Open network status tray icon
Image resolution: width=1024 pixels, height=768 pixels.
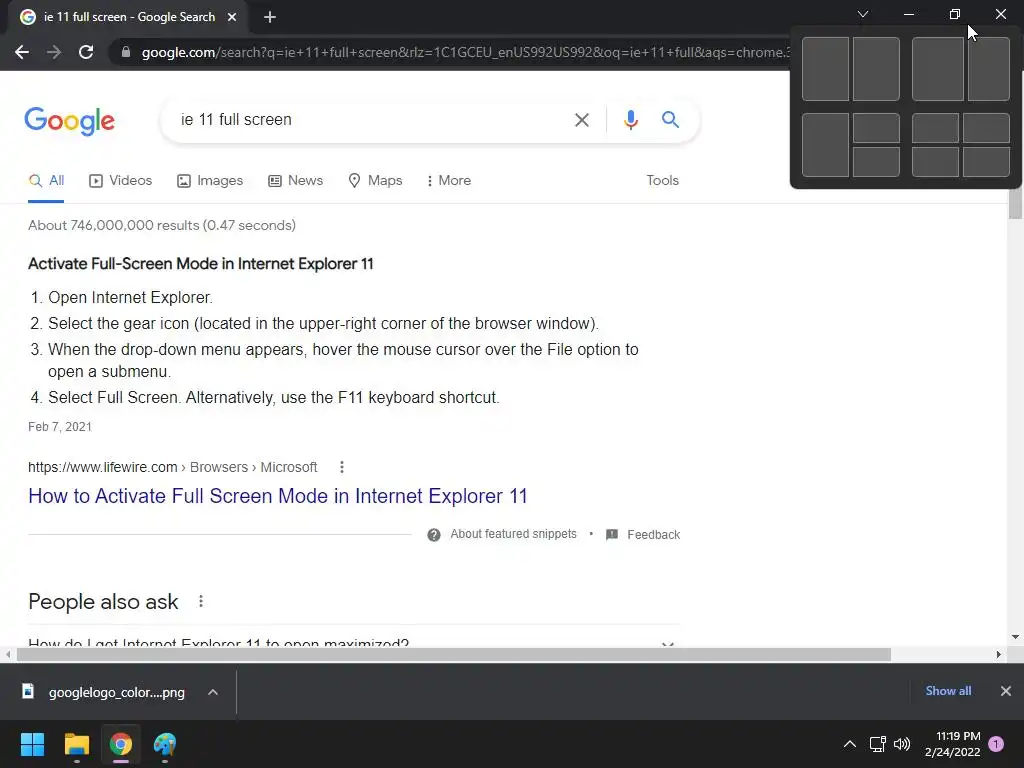pyautogui.click(x=878, y=744)
